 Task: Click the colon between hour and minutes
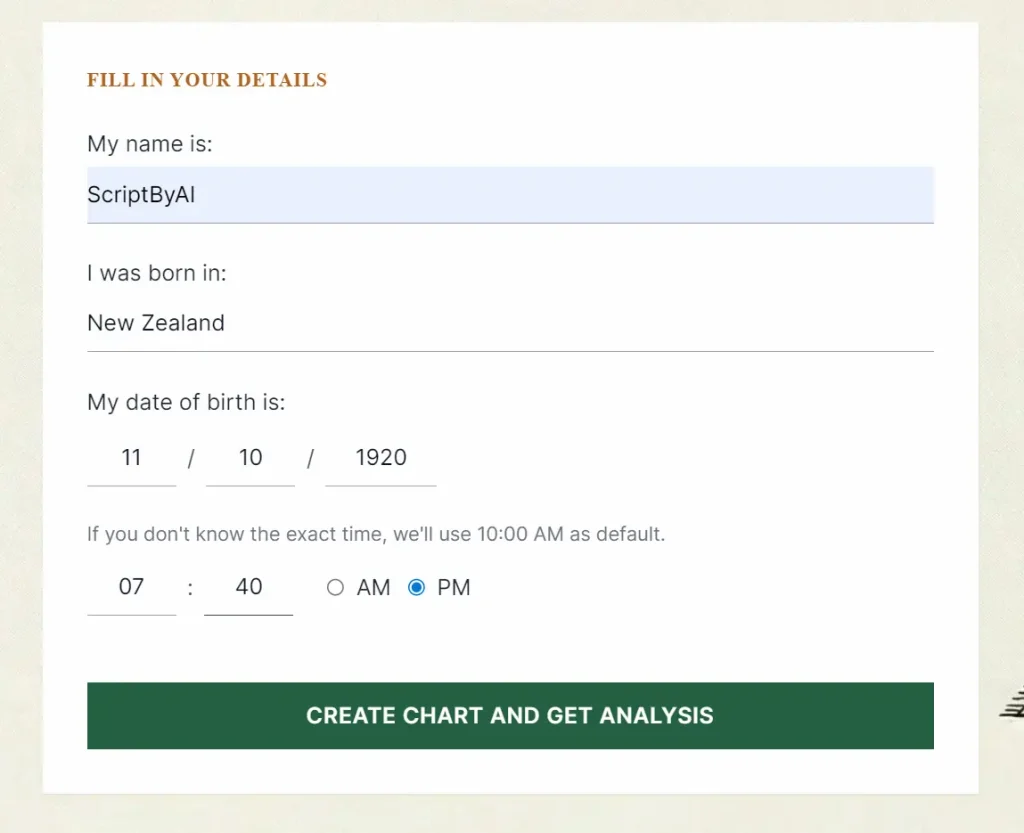[190, 588]
